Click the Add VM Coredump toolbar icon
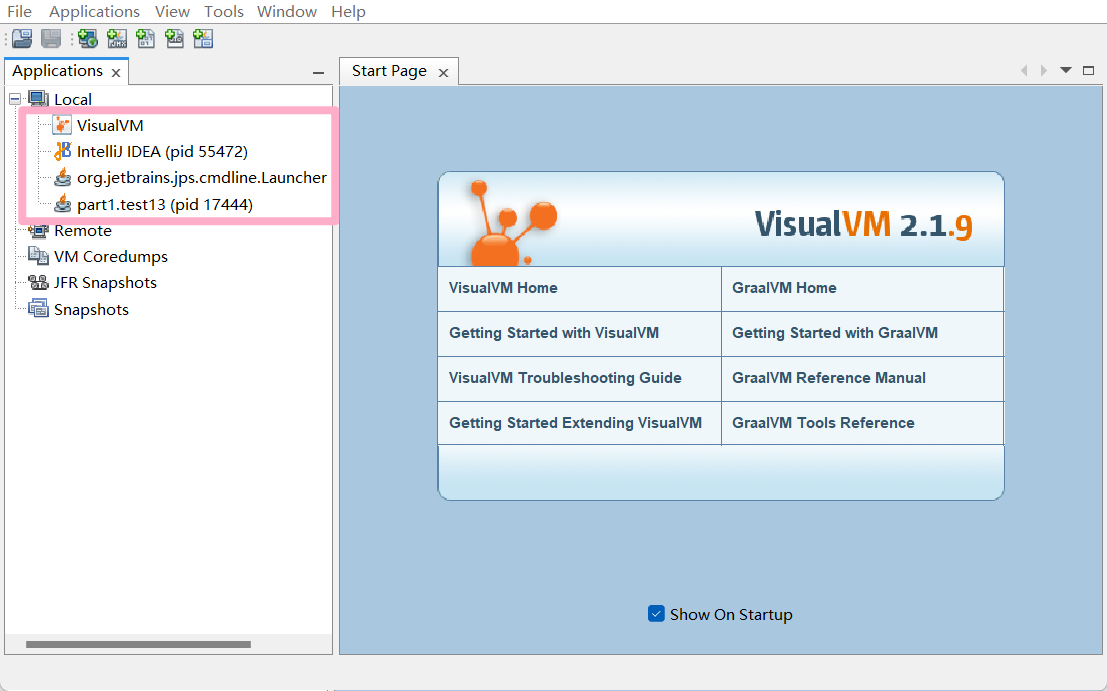Screen dimensions: 1107x691 click(x=146, y=39)
